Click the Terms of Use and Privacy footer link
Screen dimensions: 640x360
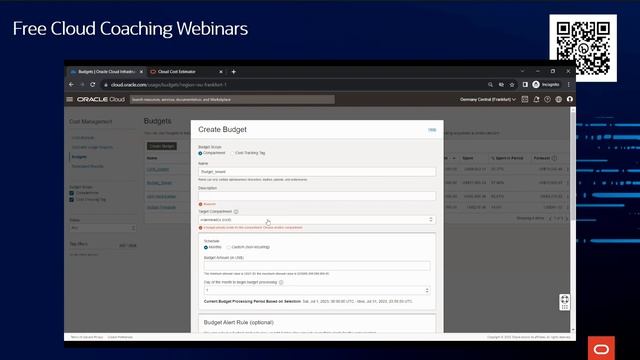point(87,337)
